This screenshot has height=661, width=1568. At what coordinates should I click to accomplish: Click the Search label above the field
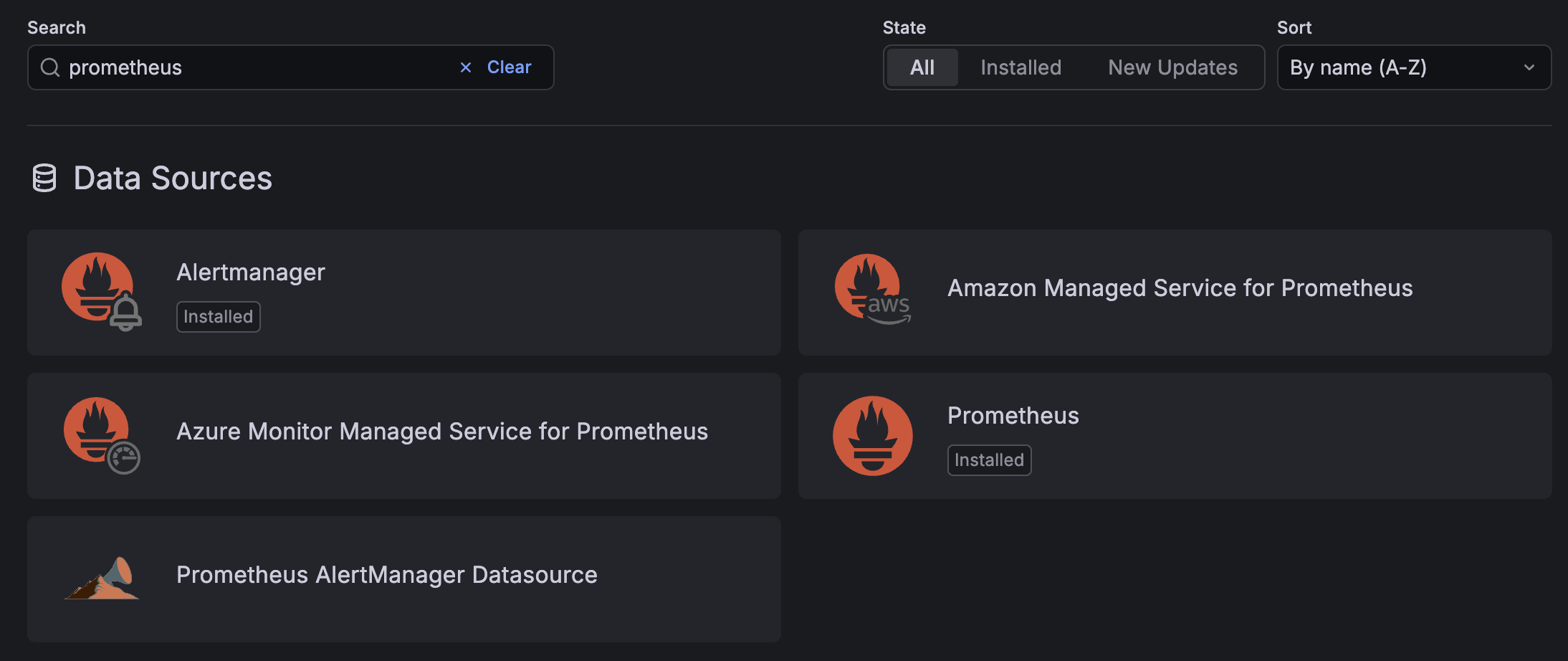pyautogui.click(x=57, y=28)
